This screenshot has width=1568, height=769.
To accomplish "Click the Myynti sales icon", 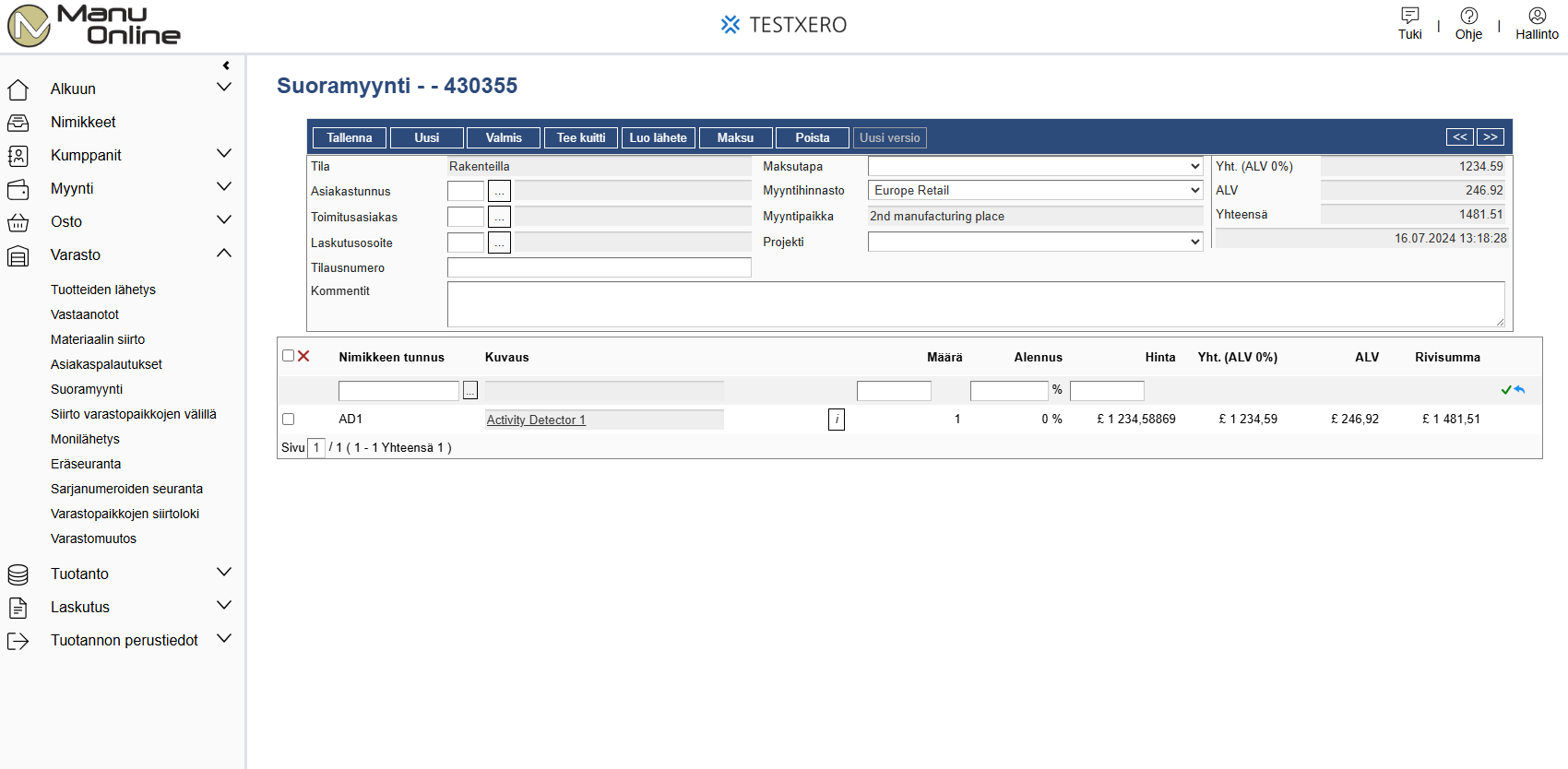I will pyautogui.click(x=18, y=189).
